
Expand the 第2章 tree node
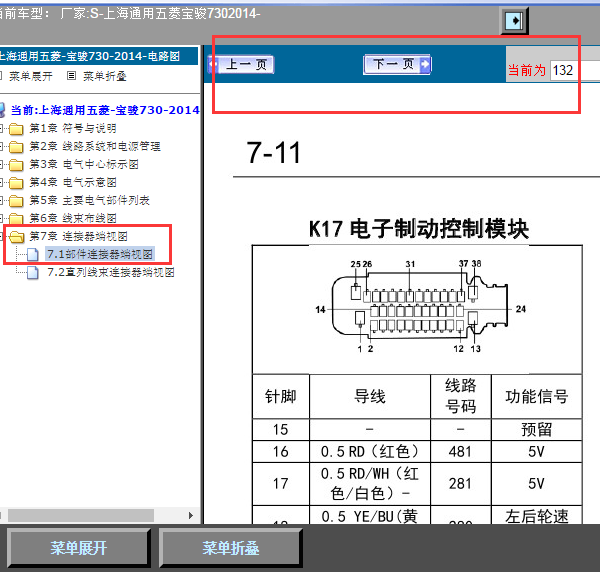click(1, 147)
